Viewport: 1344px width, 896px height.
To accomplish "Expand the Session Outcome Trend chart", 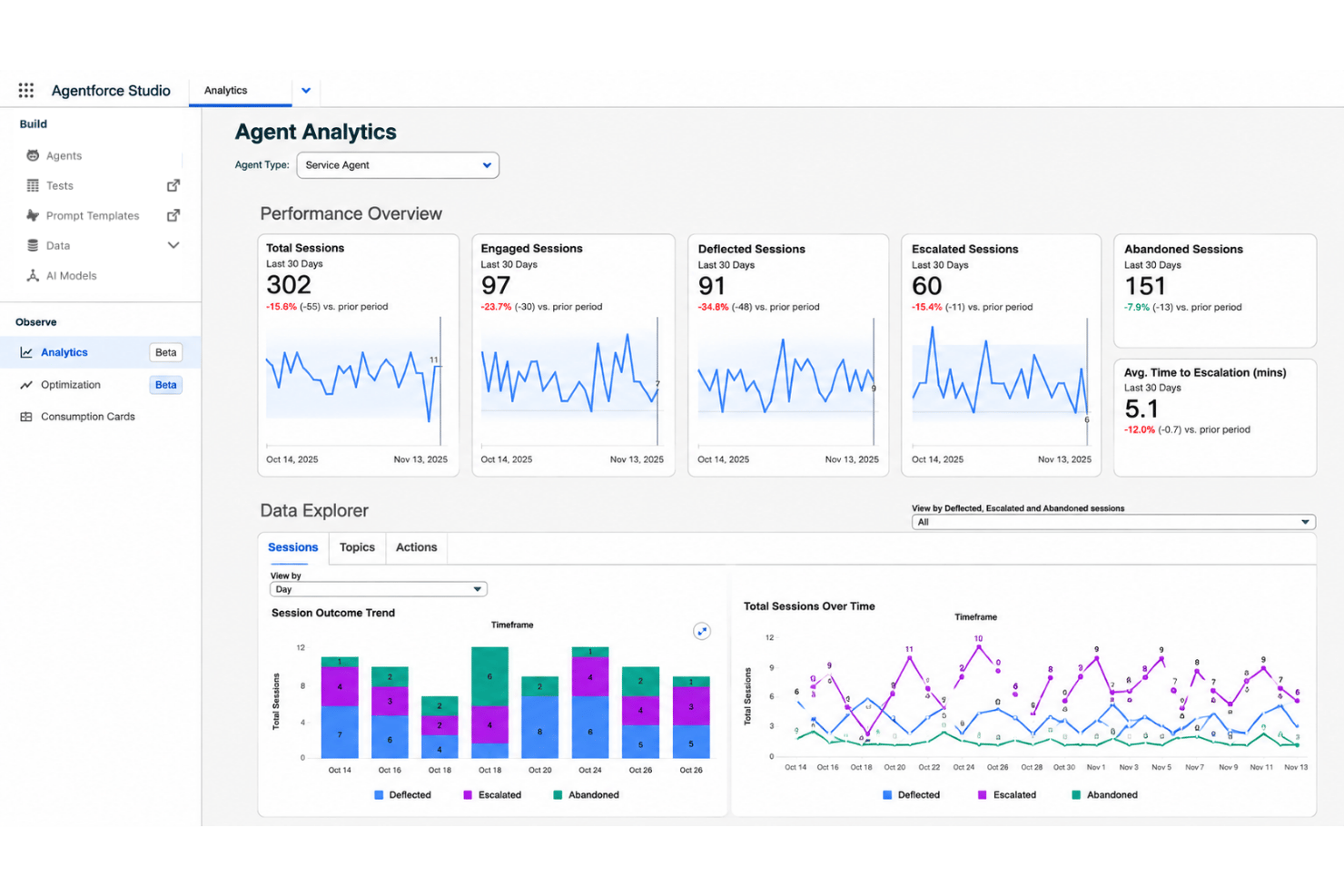I will click(702, 631).
